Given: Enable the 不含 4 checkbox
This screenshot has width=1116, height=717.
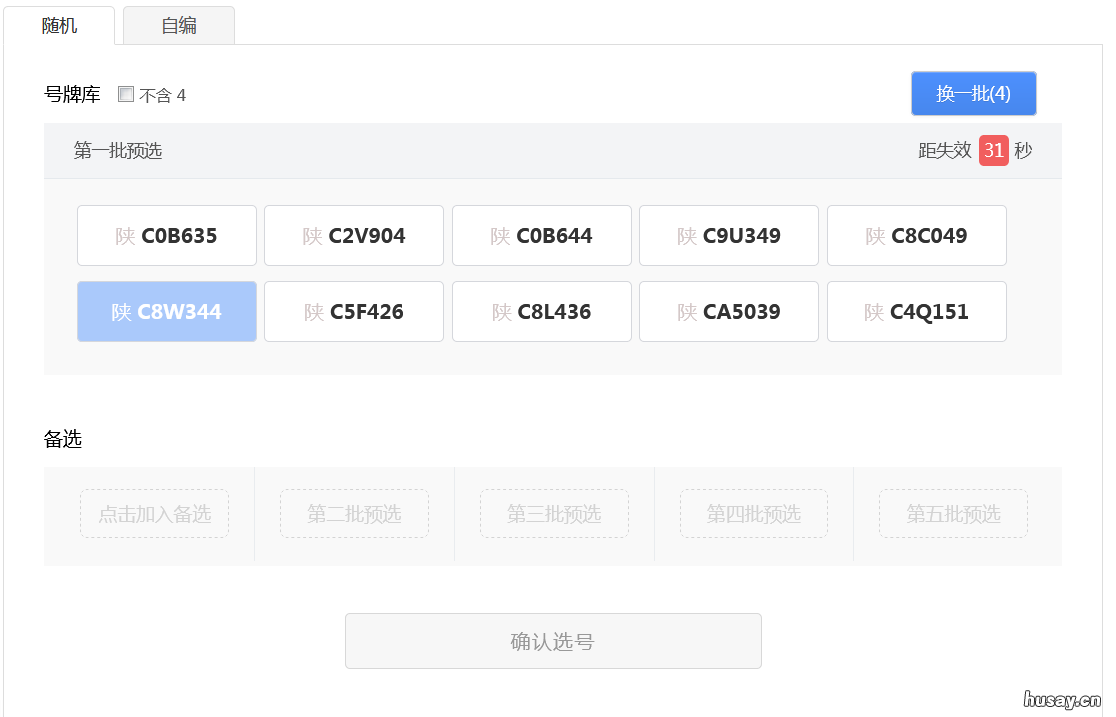Looking at the screenshot, I should click(126, 95).
